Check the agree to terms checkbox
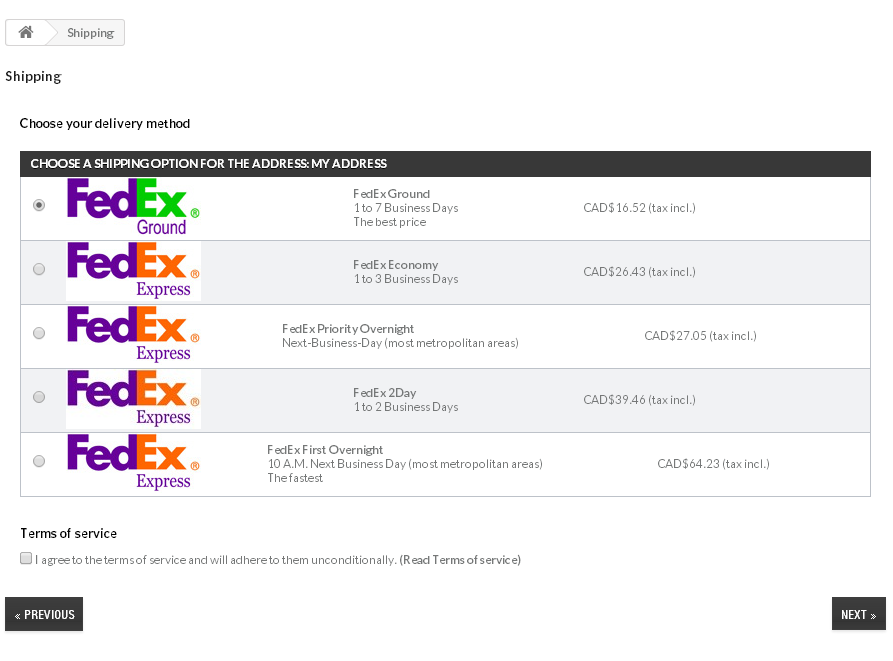The width and height of the screenshot is (893, 661). coord(26,558)
